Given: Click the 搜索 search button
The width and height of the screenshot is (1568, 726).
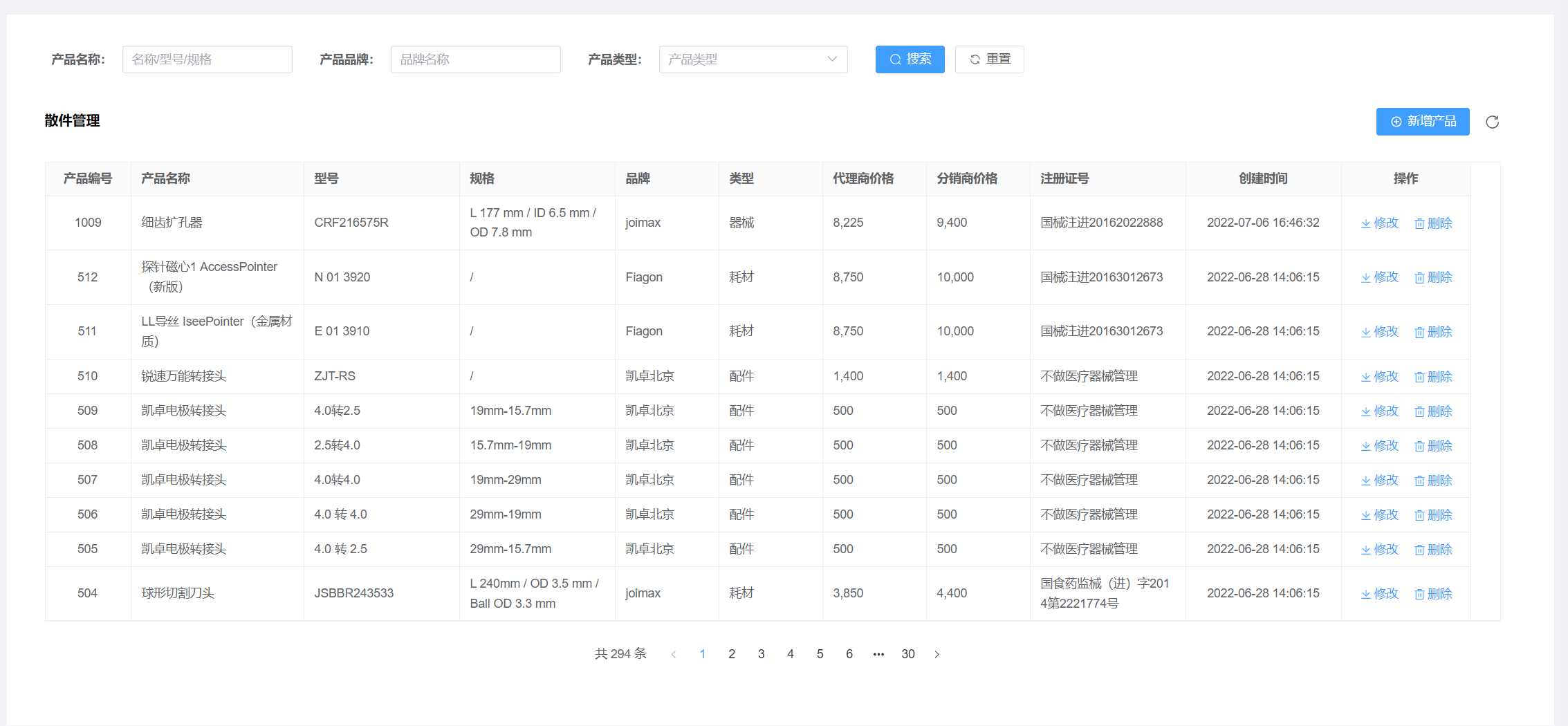Looking at the screenshot, I should (x=910, y=59).
